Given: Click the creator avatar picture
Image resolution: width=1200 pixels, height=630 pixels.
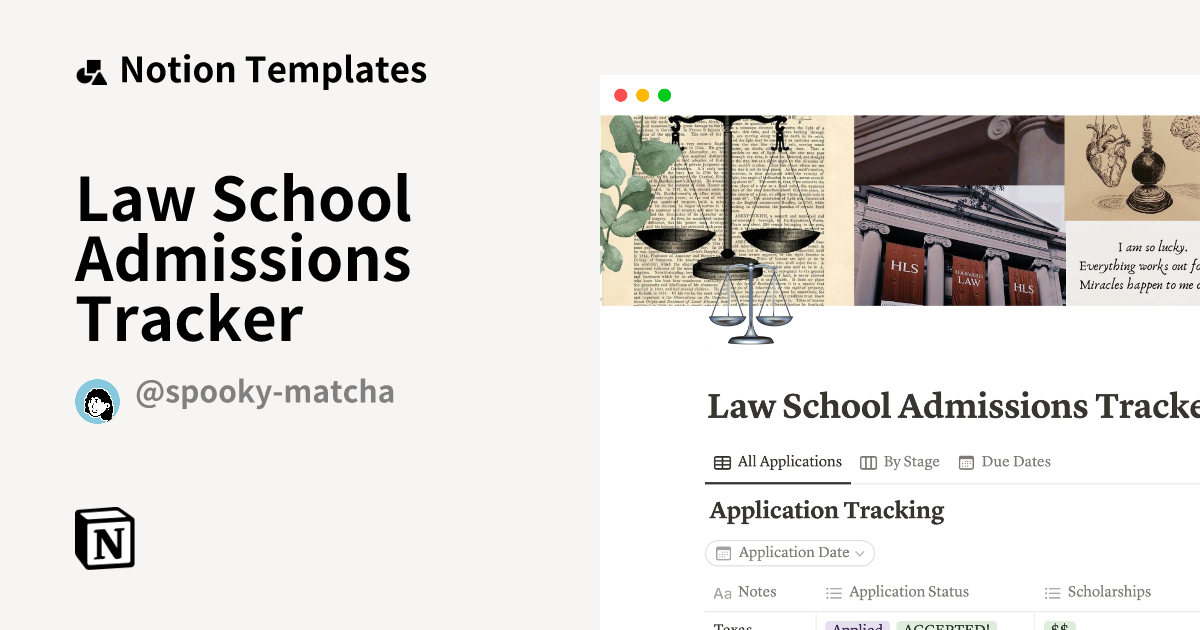Looking at the screenshot, I should 97,401.
